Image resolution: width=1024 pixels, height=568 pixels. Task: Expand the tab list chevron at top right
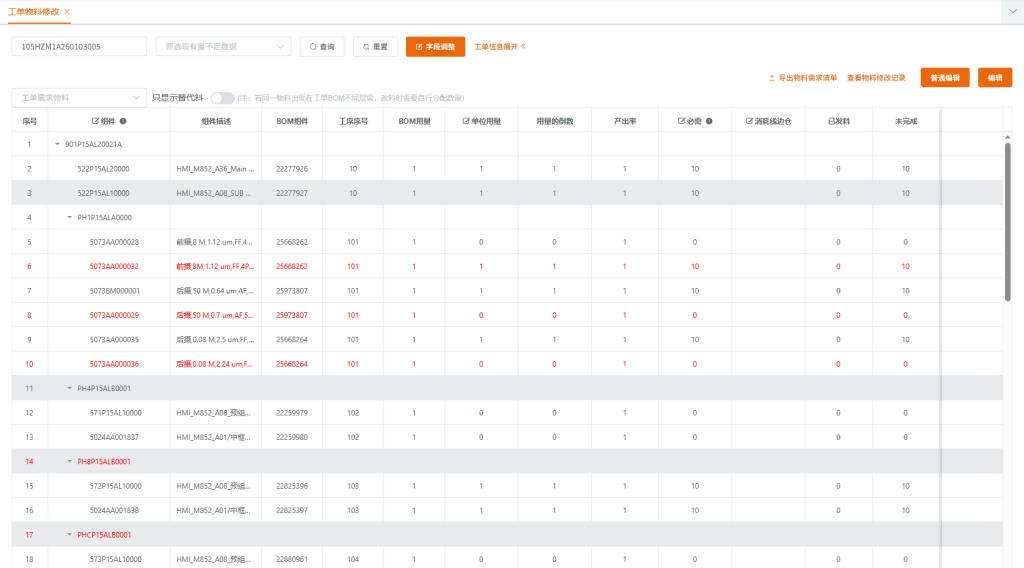point(1012,12)
